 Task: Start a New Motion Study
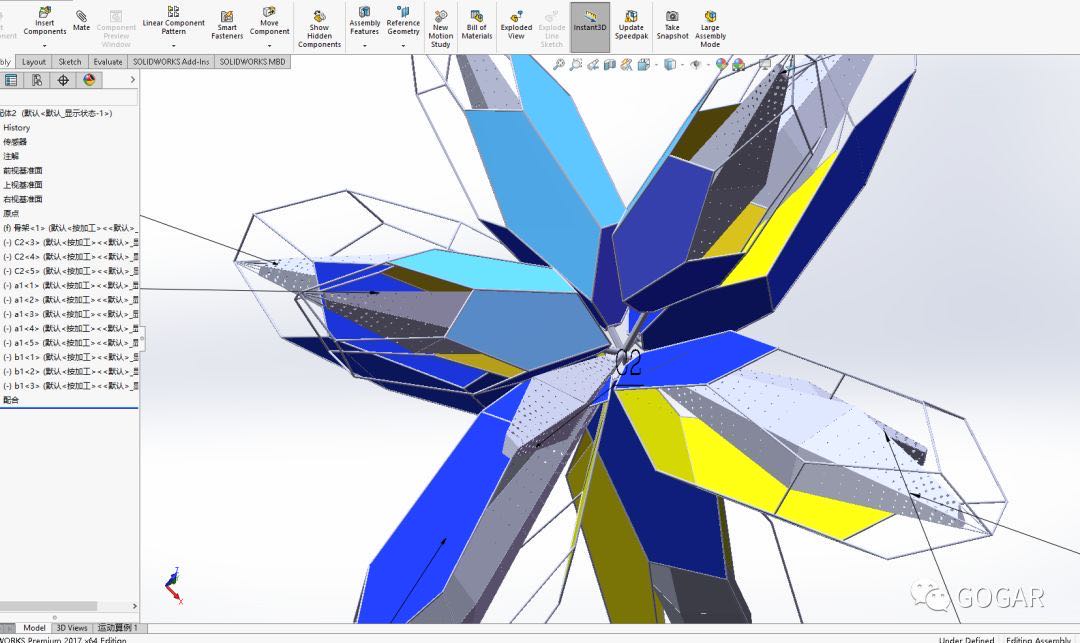[x=440, y=30]
